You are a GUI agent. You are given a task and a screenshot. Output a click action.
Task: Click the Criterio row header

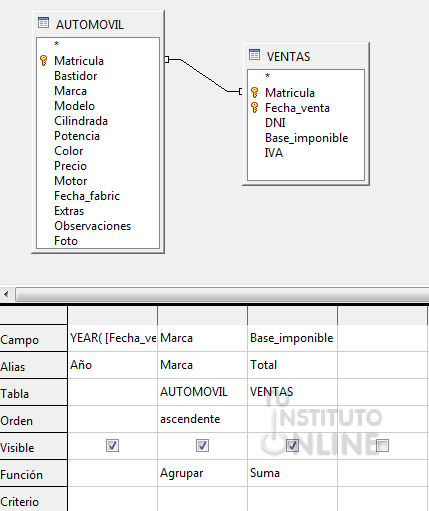point(33,499)
